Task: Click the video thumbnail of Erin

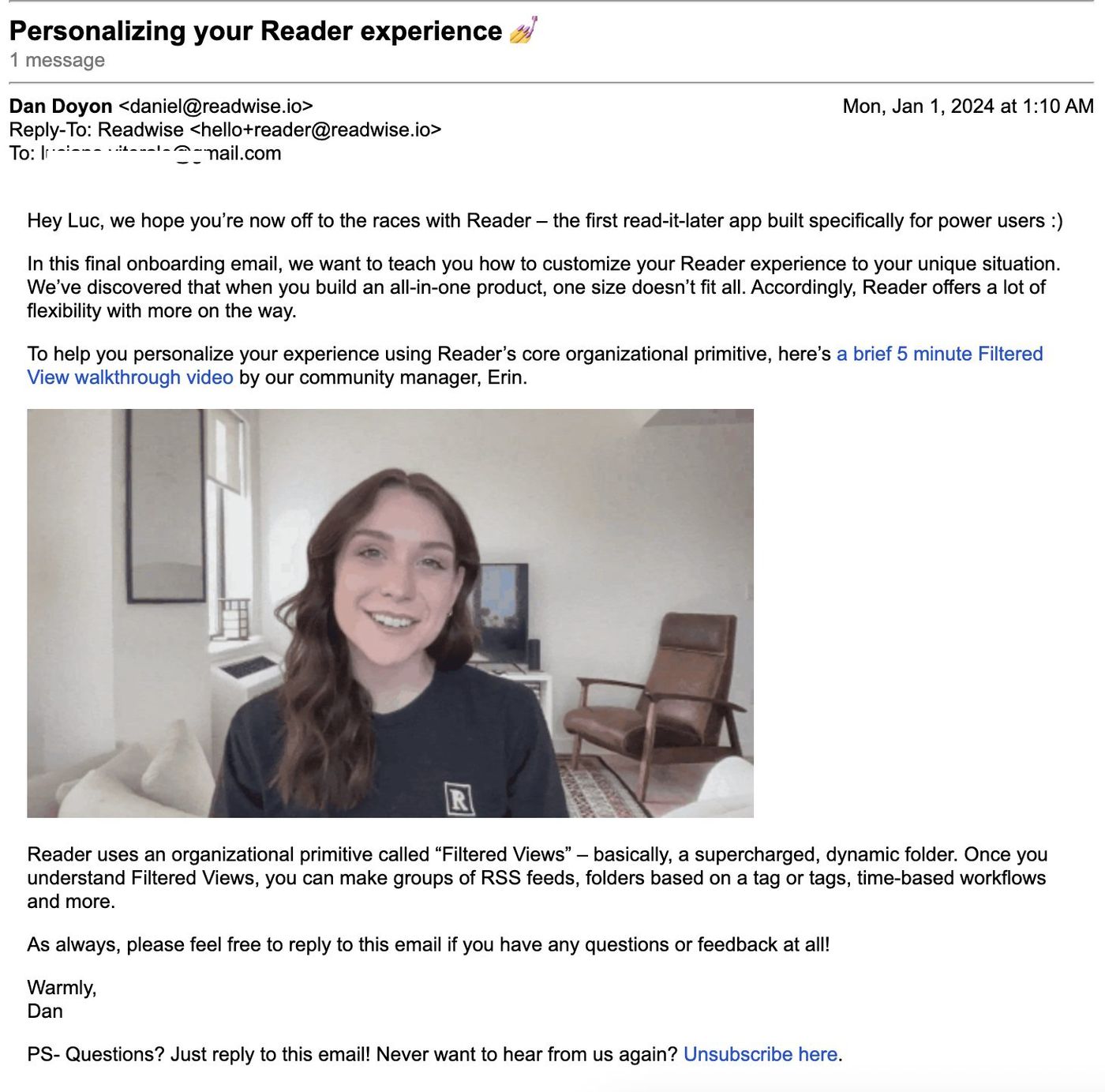Action: 390,613
